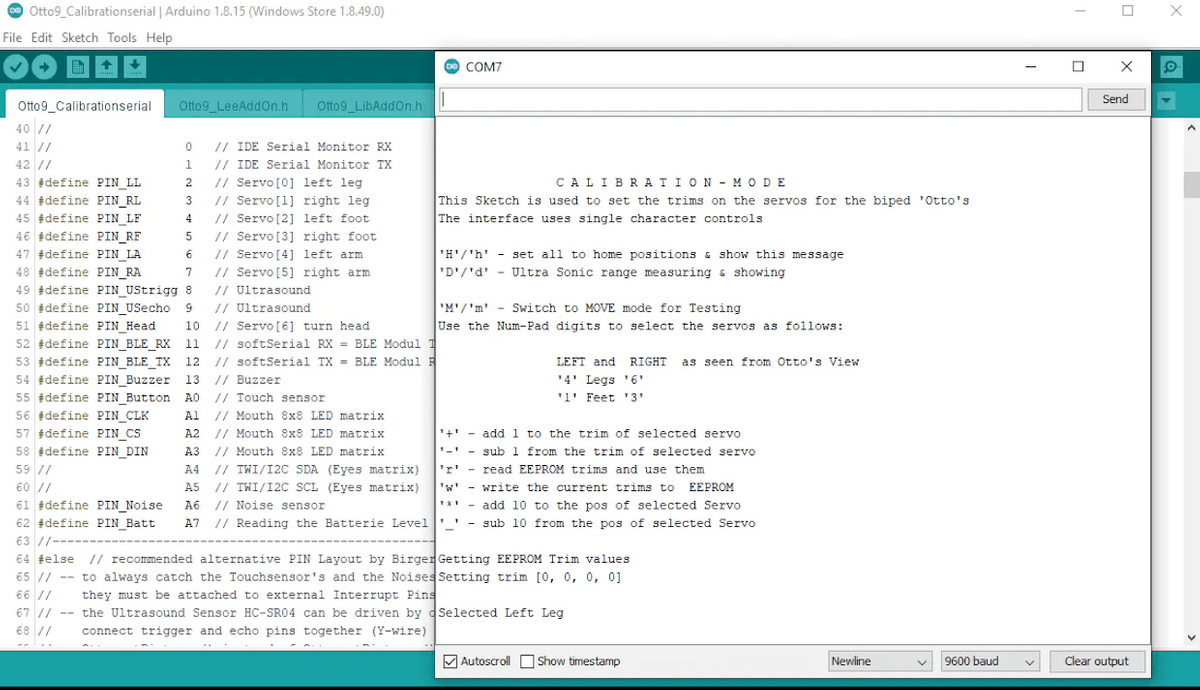
Task: Create a new sketch with the New icon
Action: 78,67
